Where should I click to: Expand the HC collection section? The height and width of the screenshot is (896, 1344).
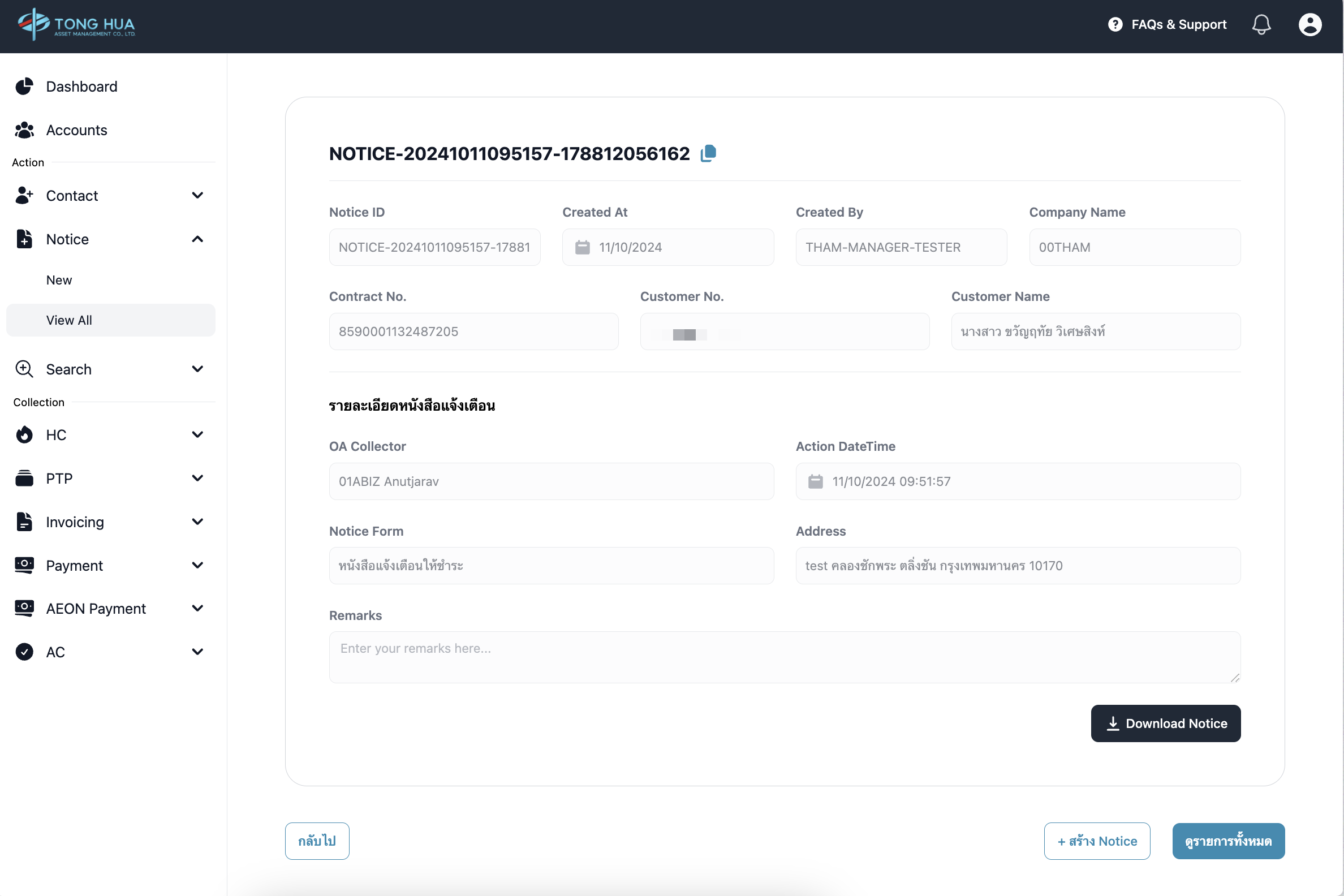pyautogui.click(x=198, y=435)
